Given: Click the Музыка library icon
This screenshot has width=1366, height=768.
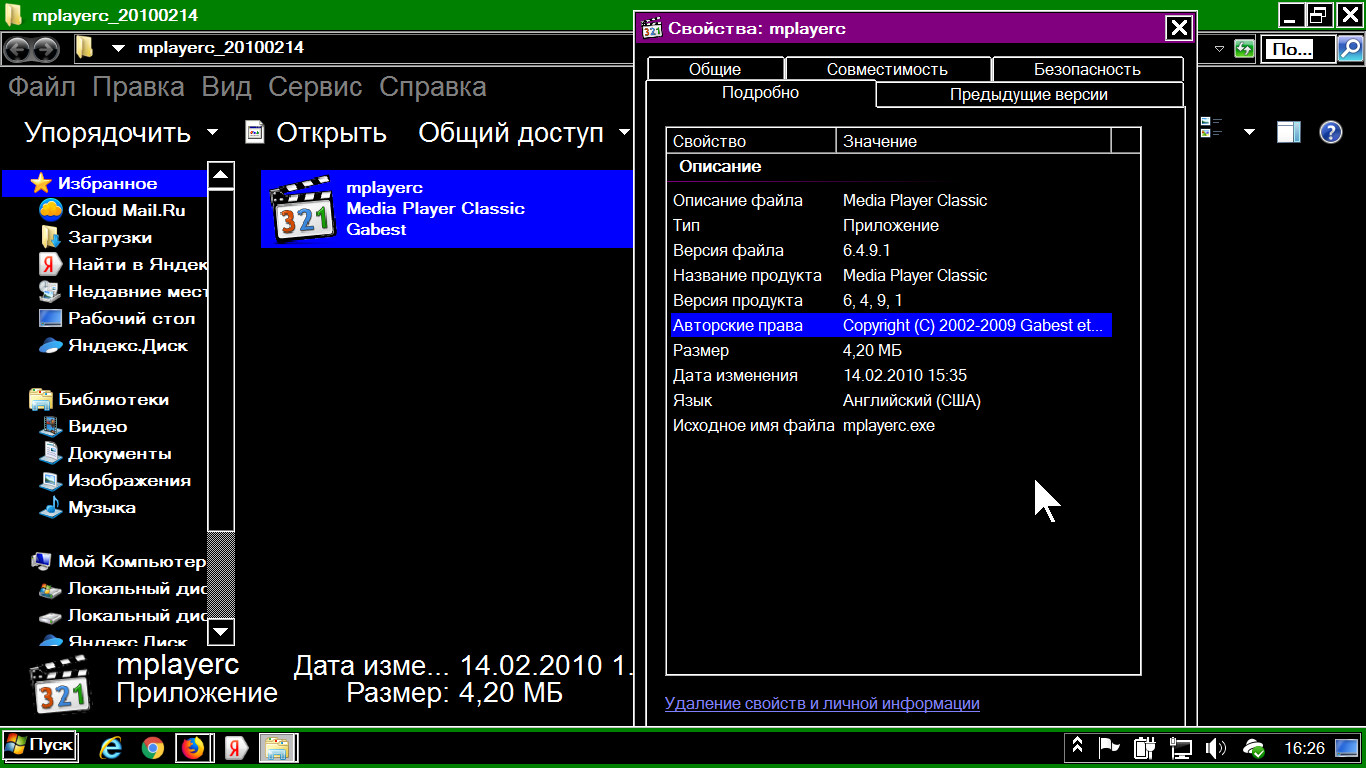Looking at the screenshot, I should (x=50, y=508).
